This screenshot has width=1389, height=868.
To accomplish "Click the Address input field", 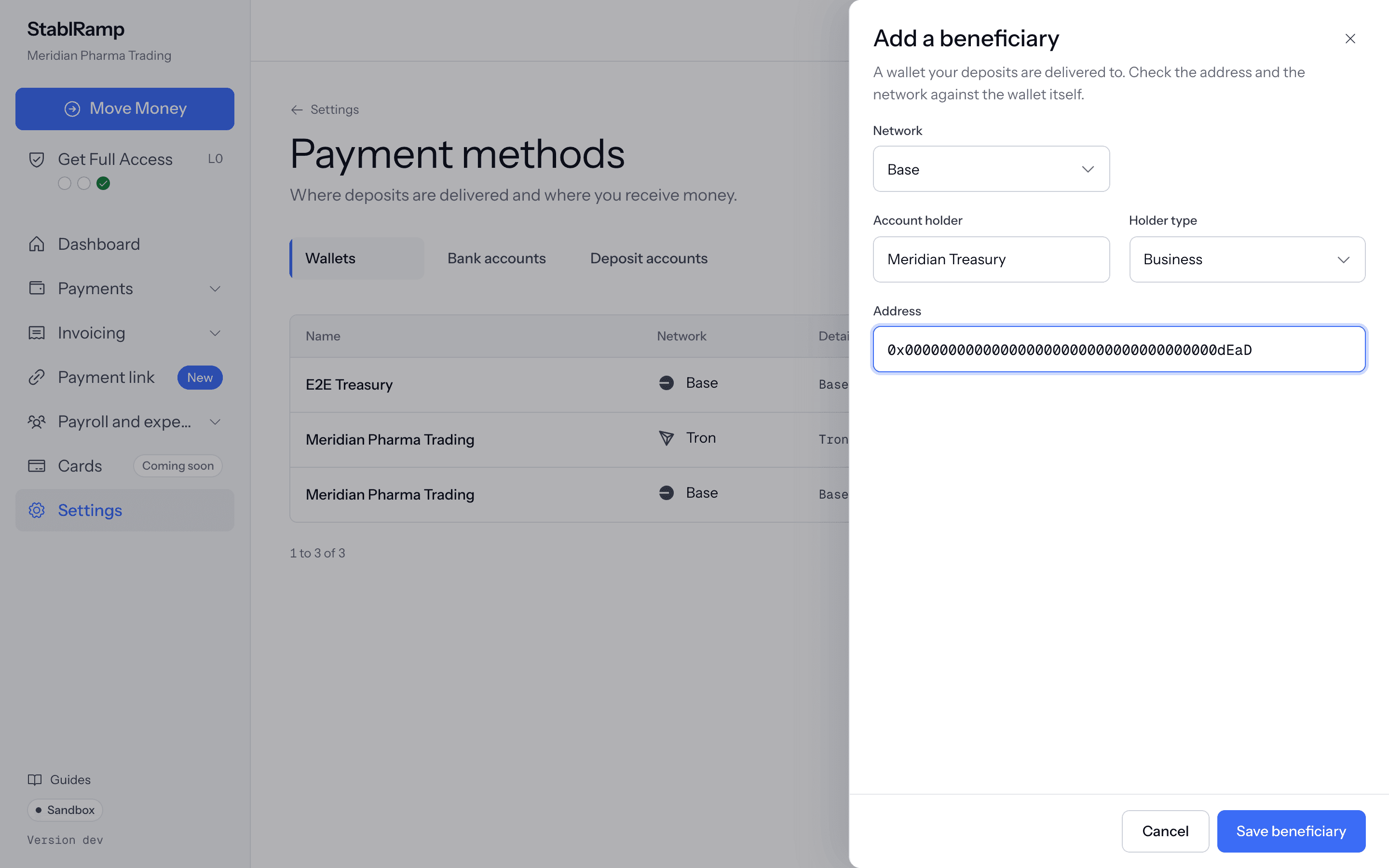I will (1118, 350).
